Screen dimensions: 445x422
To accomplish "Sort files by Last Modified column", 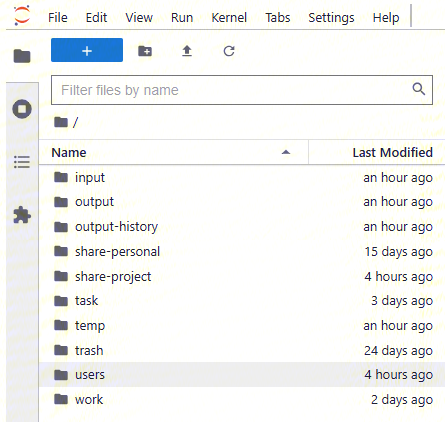I will 392,152.
